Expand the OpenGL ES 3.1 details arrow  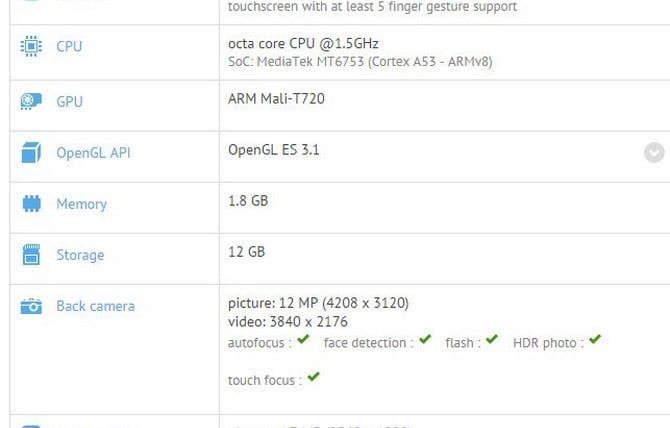tap(654, 153)
